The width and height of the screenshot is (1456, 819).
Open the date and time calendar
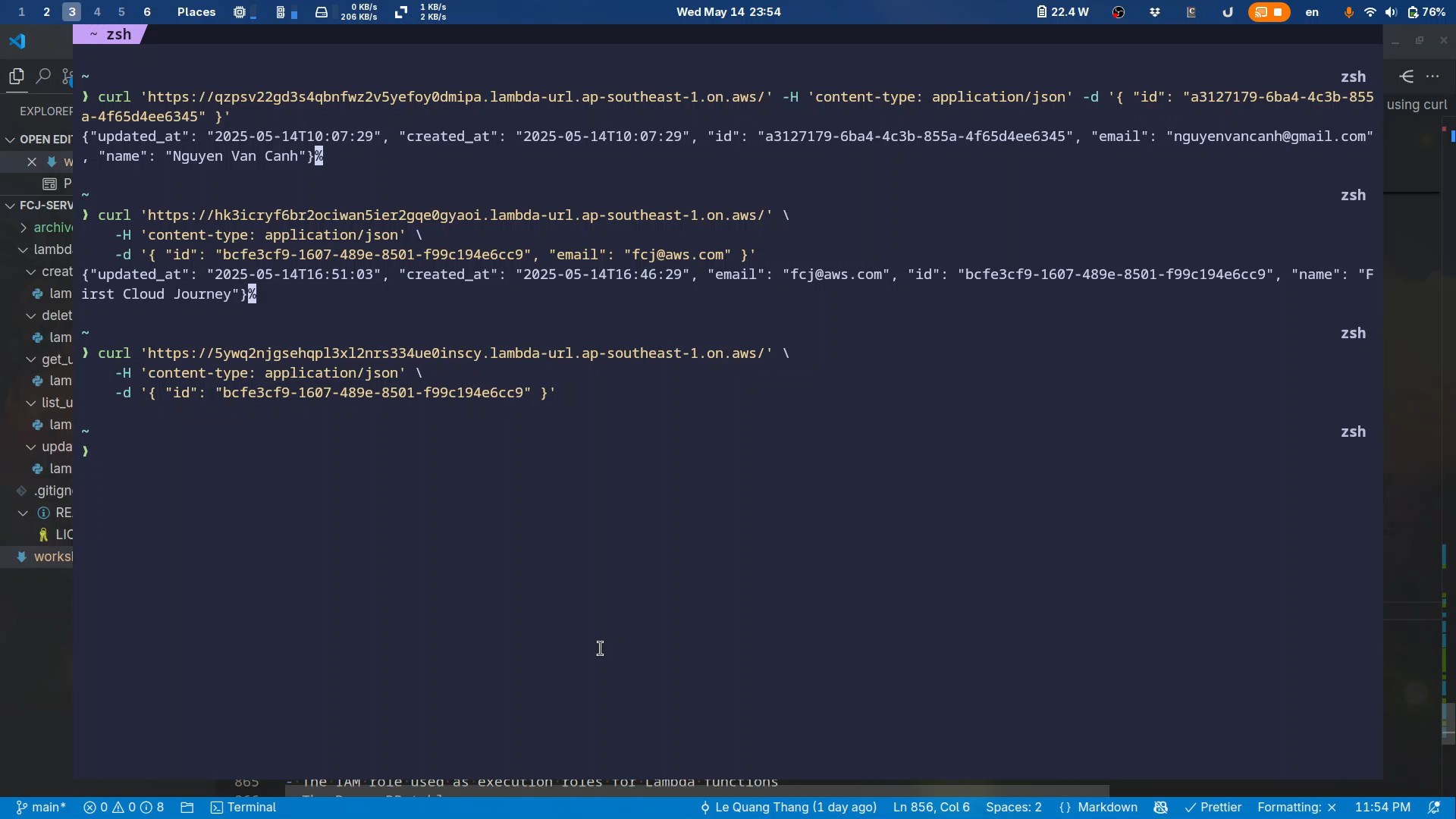tap(728, 12)
